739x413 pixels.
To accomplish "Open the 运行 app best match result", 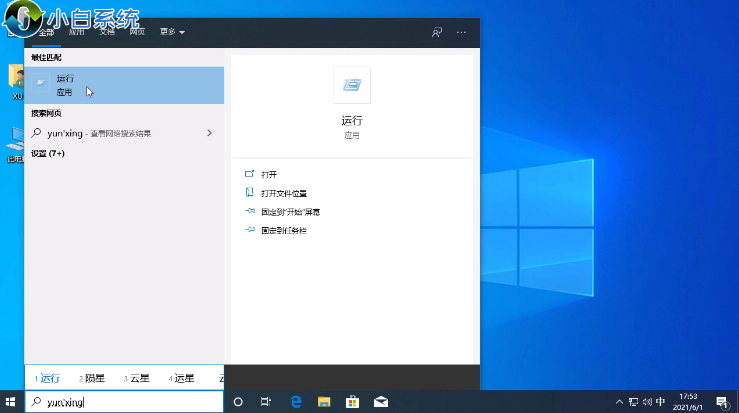I will 120,84.
